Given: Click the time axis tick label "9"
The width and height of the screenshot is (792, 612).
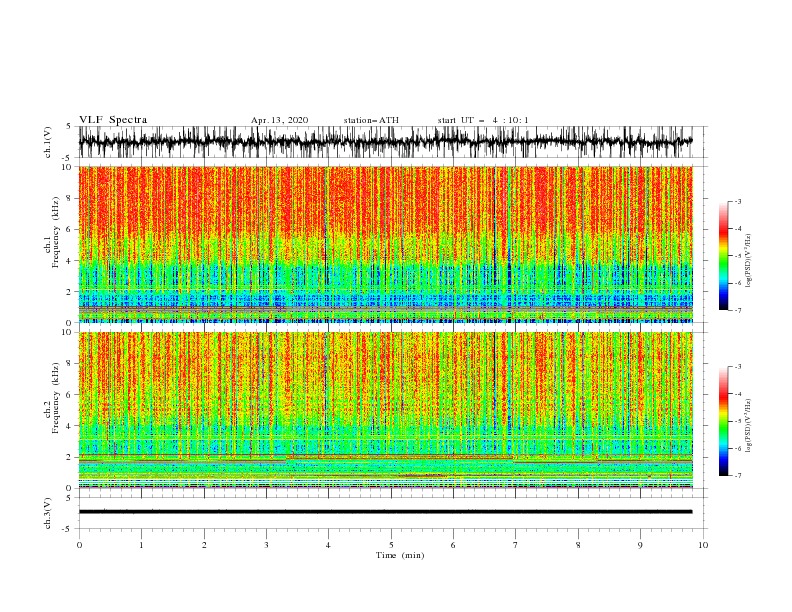Looking at the screenshot, I should (640, 545).
